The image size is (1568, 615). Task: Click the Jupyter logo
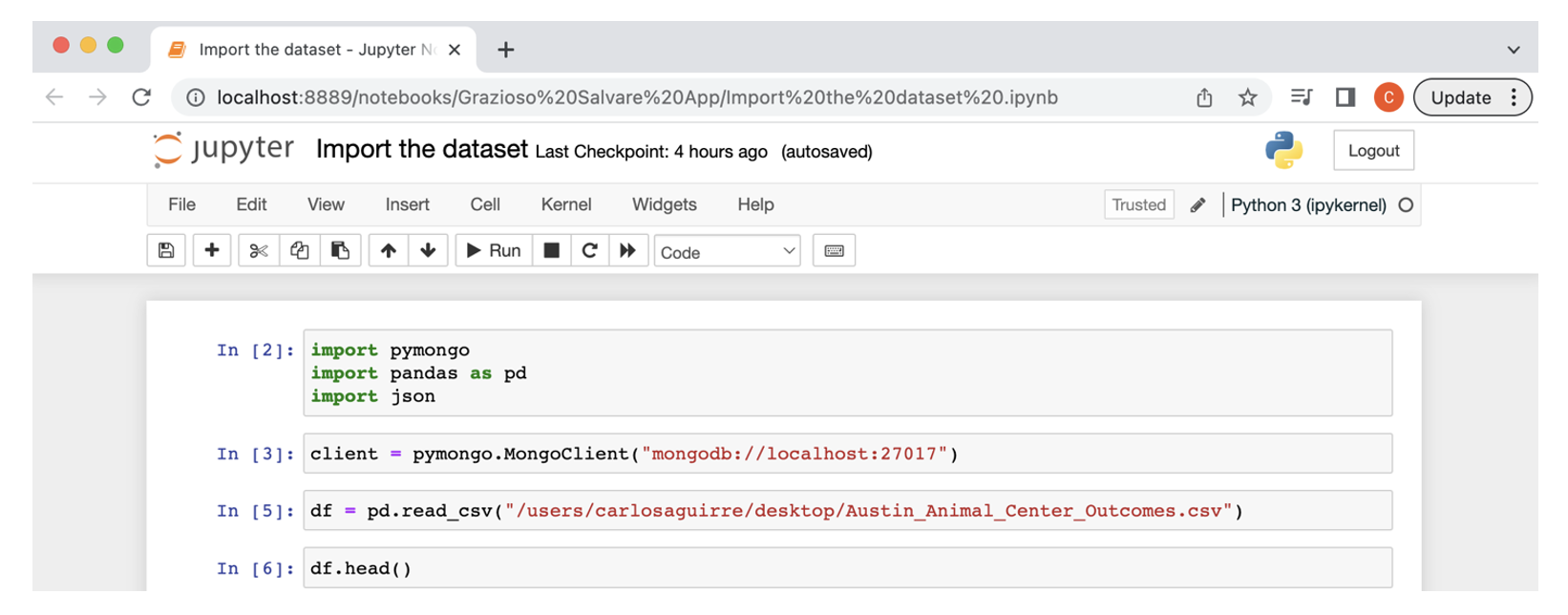pos(223,149)
